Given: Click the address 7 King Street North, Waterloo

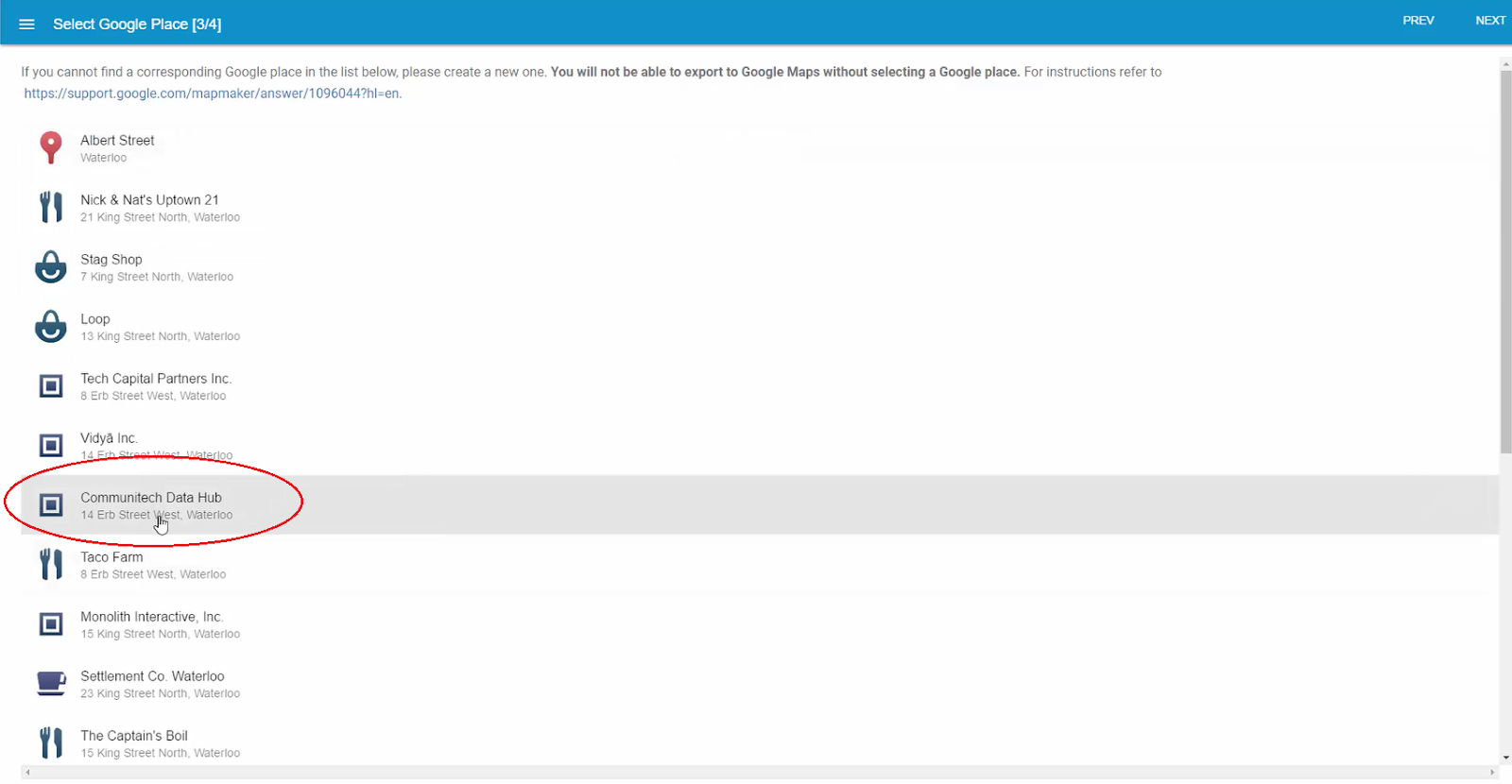Looking at the screenshot, I should tap(157, 277).
